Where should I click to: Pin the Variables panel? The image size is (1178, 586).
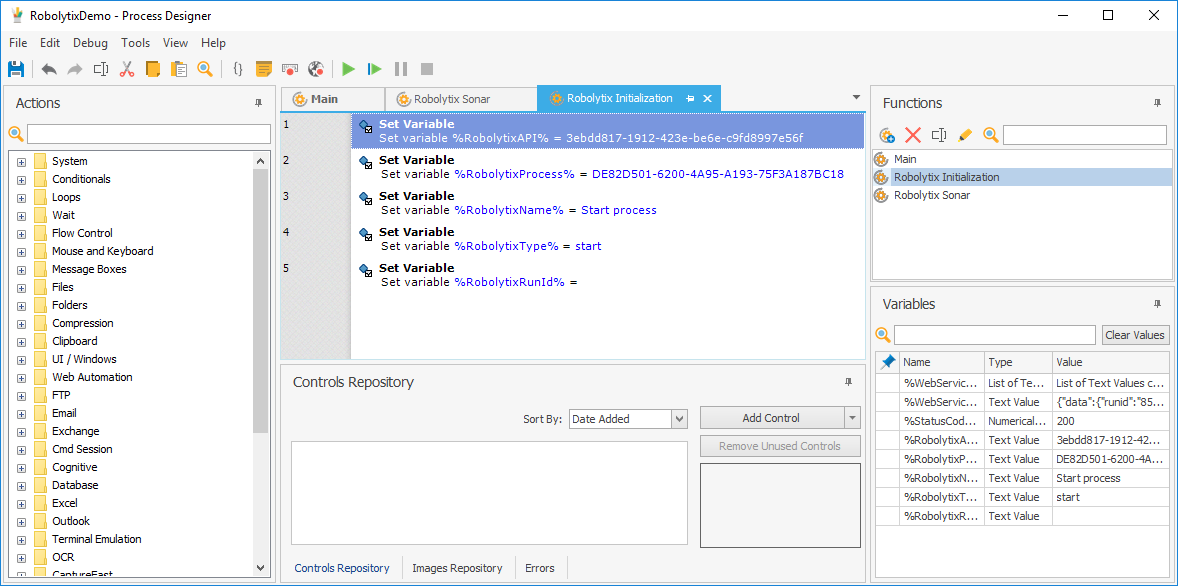coord(1157,304)
